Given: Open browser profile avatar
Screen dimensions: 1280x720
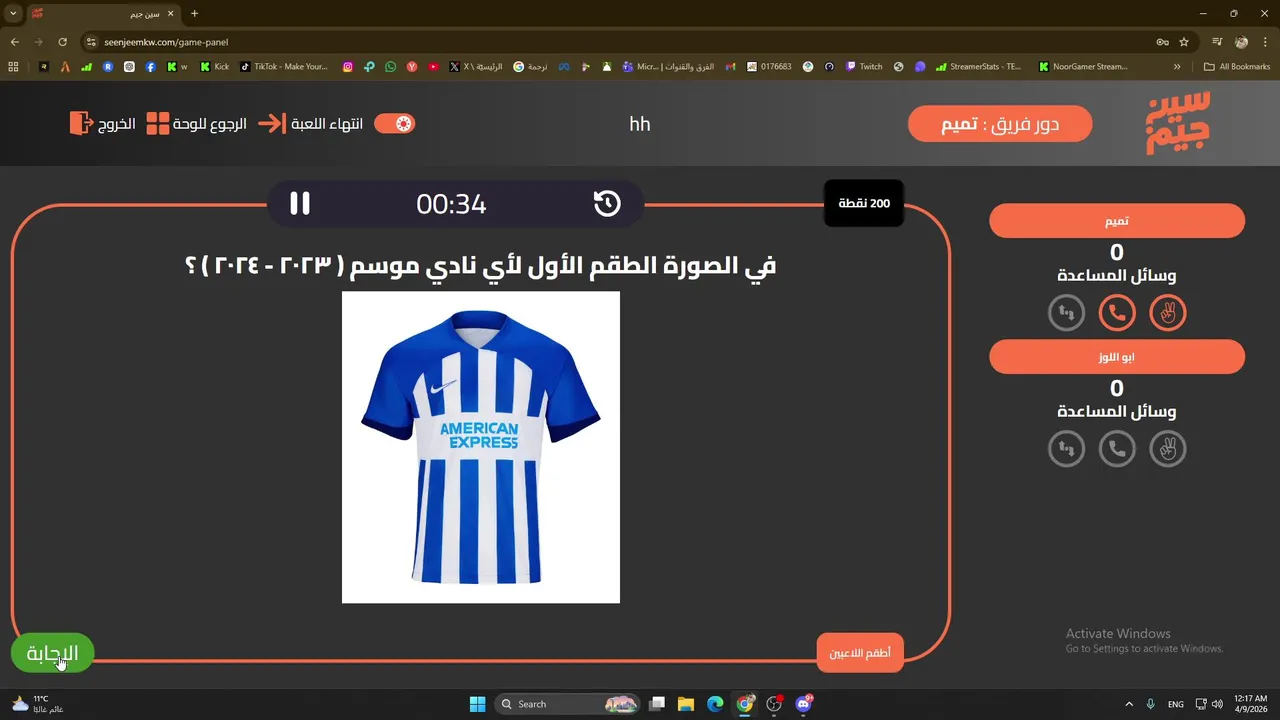Looking at the screenshot, I should click(1242, 42).
